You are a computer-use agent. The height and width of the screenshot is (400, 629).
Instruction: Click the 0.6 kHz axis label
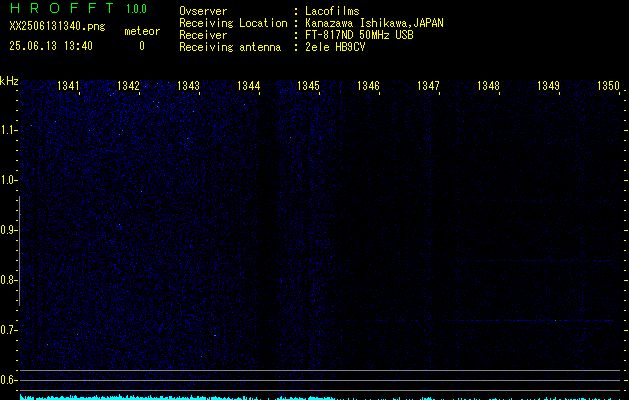8,380
